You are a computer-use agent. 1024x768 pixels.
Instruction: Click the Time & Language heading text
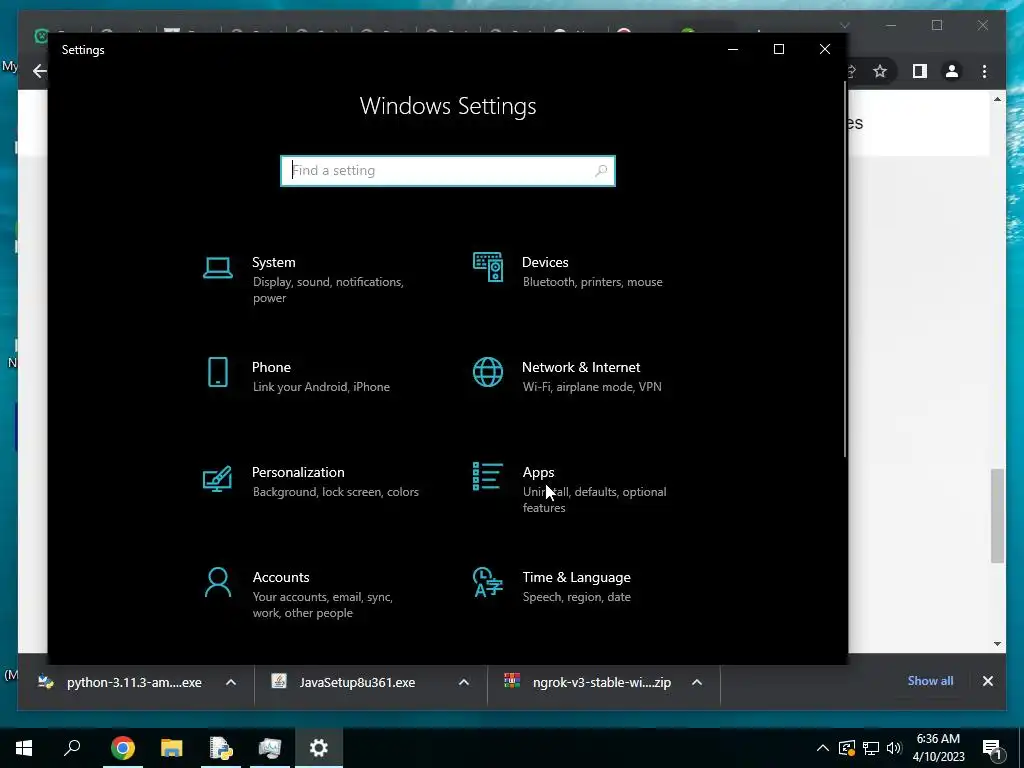tap(576, 577)
